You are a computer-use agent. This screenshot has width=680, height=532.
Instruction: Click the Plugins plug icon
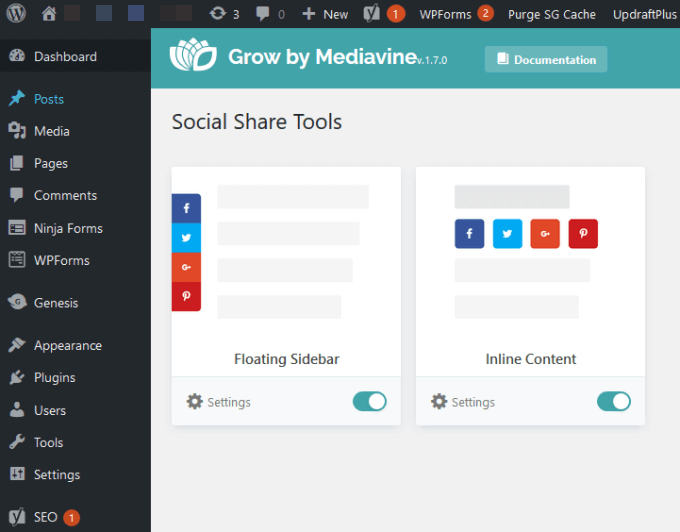(x=17, y=377)
